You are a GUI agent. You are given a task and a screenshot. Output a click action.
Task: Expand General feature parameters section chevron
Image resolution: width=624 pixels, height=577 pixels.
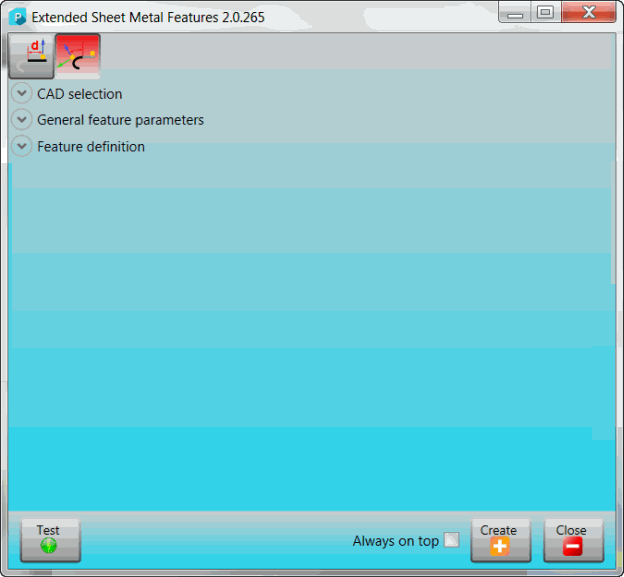(x=22, y=120)
